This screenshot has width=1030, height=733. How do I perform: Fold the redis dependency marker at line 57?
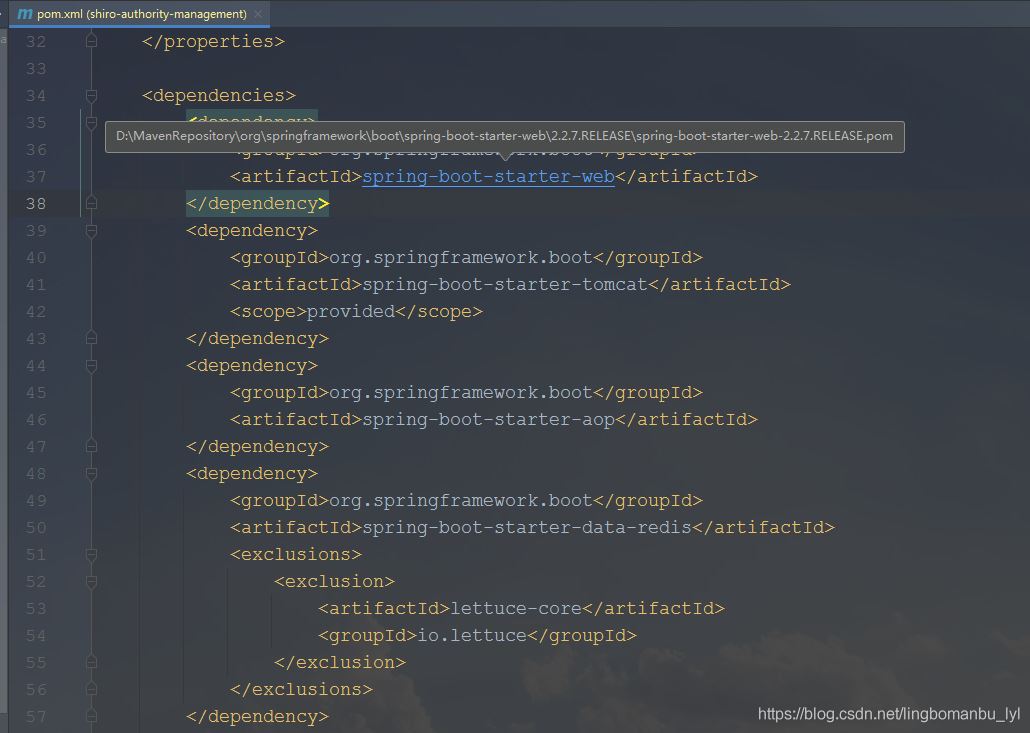pyautogui.click(x=91, y=716)
